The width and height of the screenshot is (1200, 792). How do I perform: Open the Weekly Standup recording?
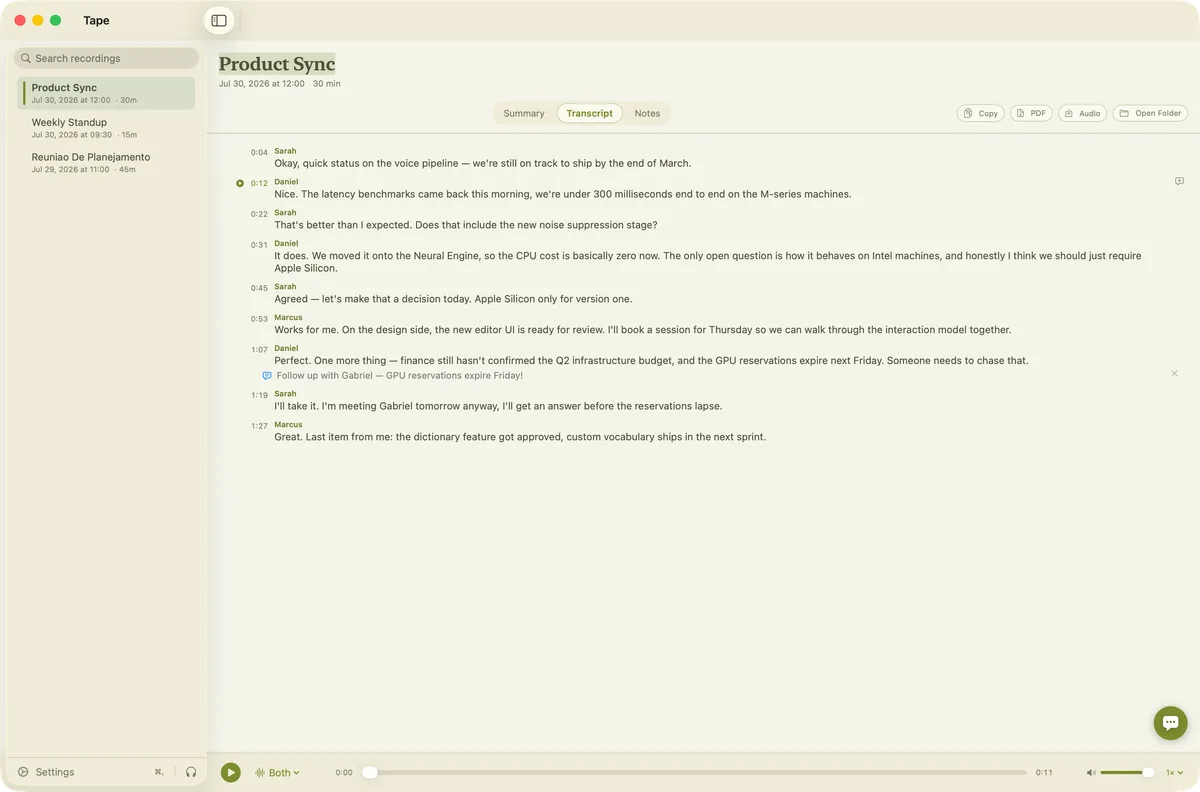(x=106, y=127)
